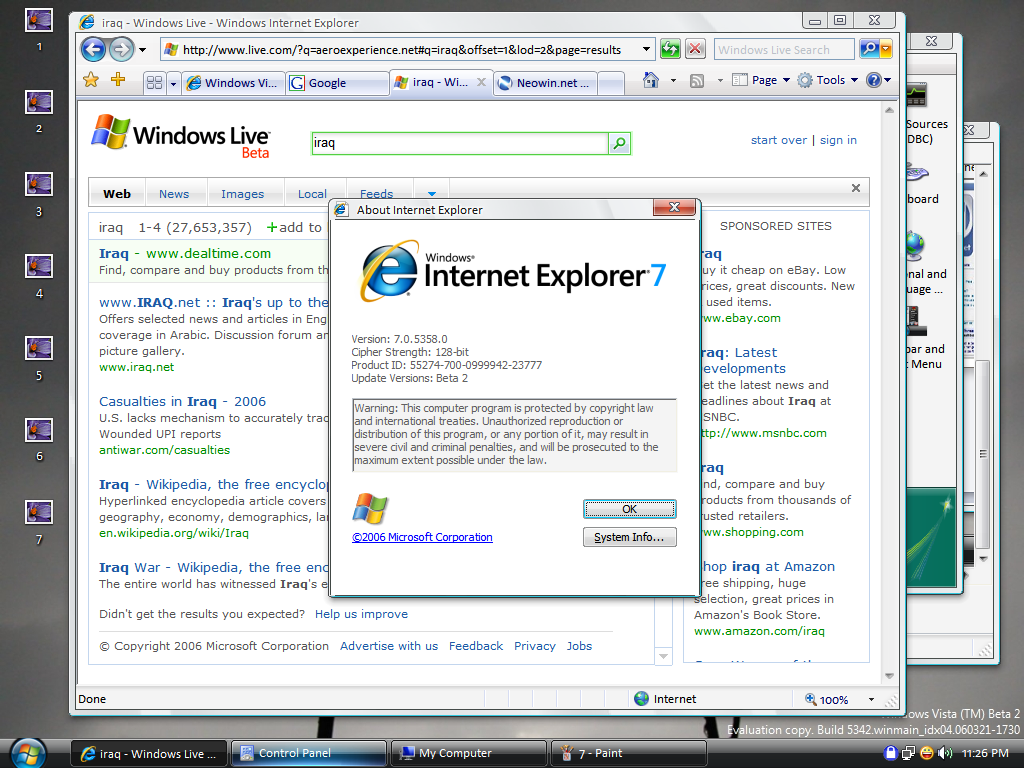Expand zoom level dropdown arrow

tap(871, 699)
